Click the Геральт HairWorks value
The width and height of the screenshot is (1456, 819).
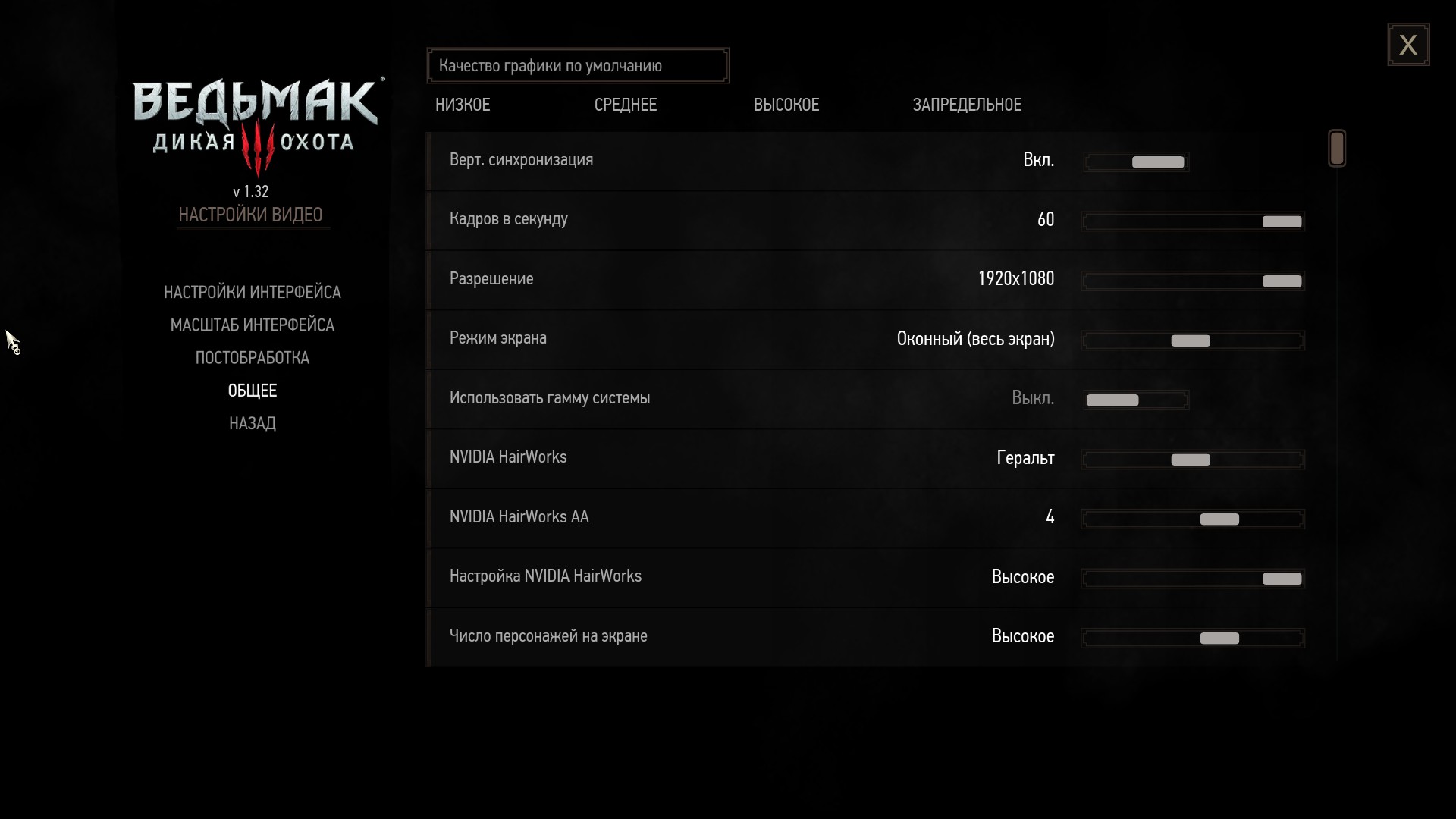(1025, 457)
